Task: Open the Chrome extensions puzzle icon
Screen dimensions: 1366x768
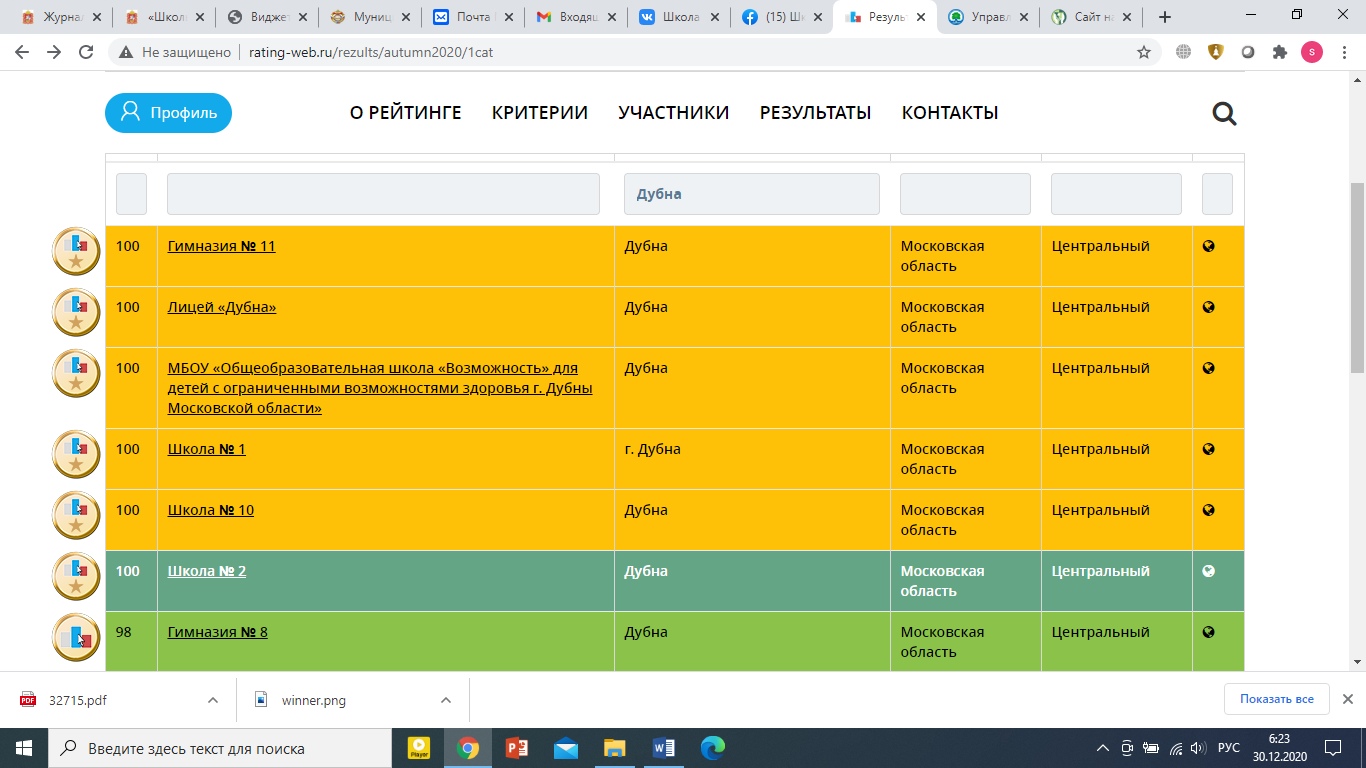Action: tap(1279, 52)
